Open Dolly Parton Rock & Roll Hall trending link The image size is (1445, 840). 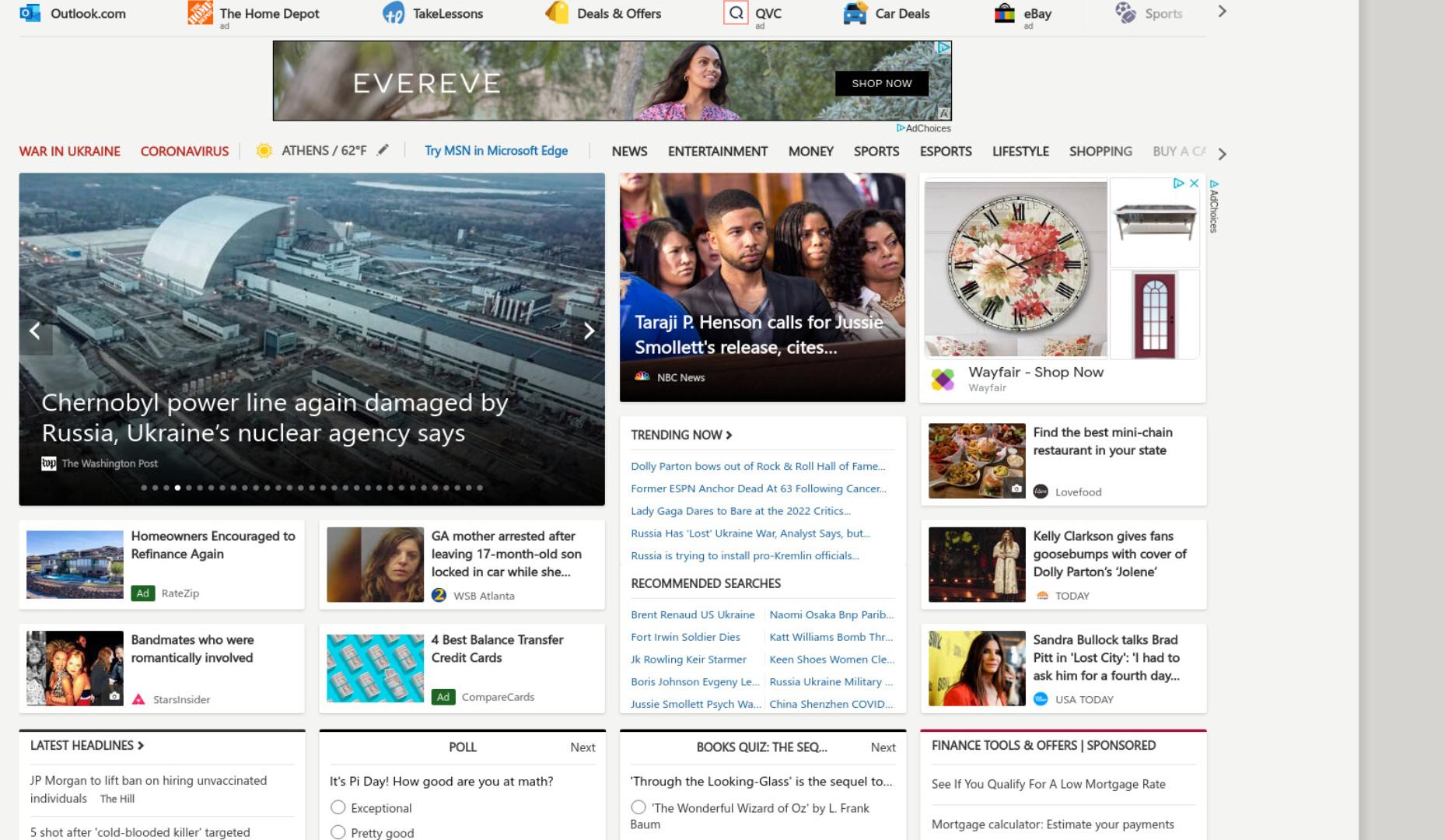coord(757,466)
